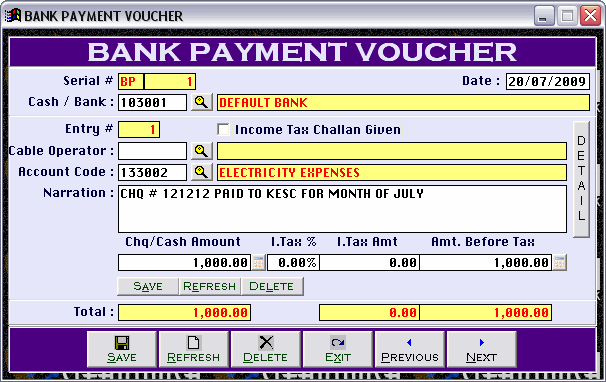Focus the Narration text box
This screenshot has height=382, width=606.
[342, 209]
